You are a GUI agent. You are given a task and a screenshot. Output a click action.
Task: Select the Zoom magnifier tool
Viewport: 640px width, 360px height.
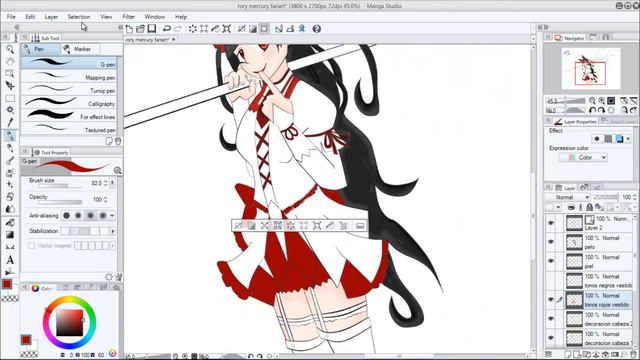click(x=10, y=49)
